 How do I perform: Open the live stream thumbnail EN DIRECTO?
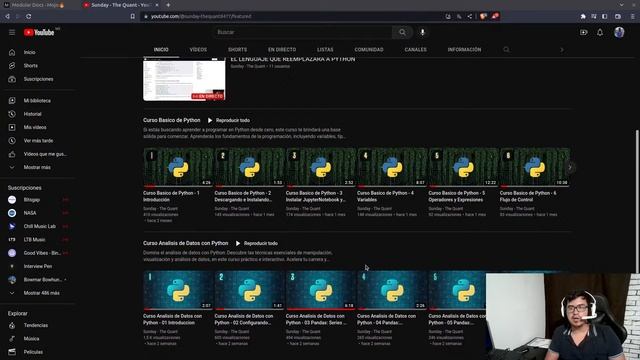click(184, 79)
